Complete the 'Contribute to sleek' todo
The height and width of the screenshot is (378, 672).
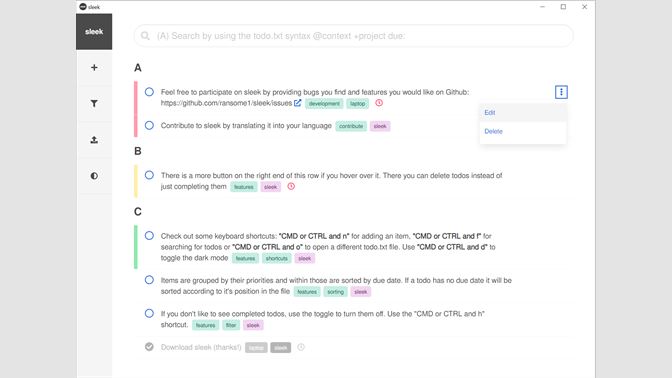pyautogui.click(x=149, y=125)
